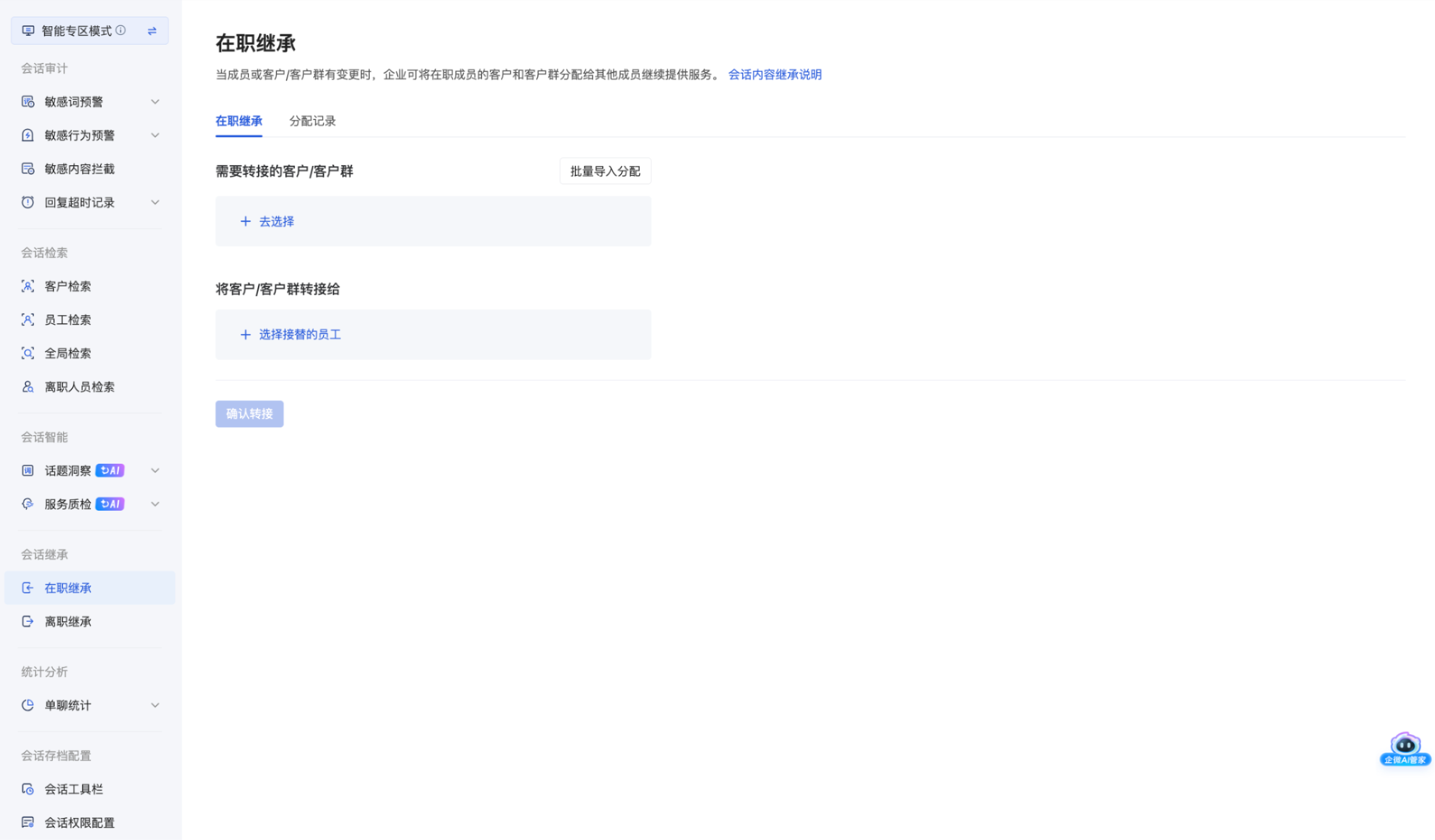Screen dimensions: 1435x840
Task: Click the 离职人员检索 person icon
Action: [28, 387]
